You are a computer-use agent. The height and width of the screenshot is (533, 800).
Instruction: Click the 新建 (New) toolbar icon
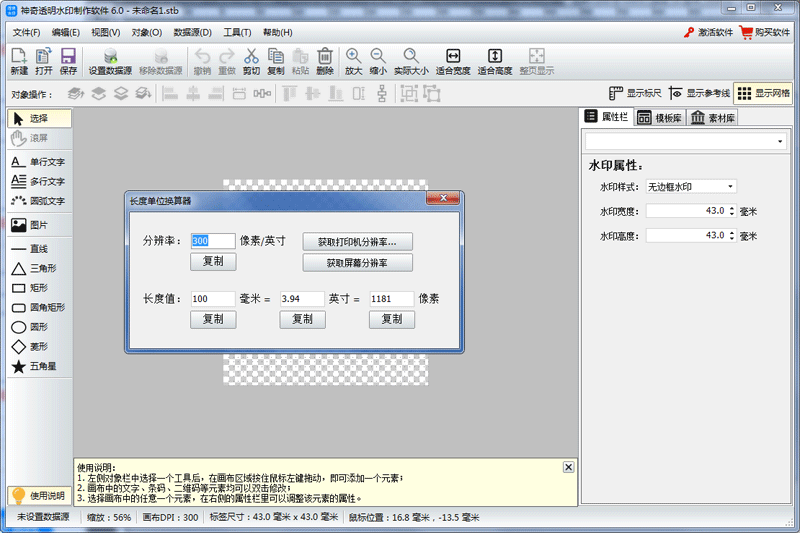pyautogui.click(x=19, y=61)
